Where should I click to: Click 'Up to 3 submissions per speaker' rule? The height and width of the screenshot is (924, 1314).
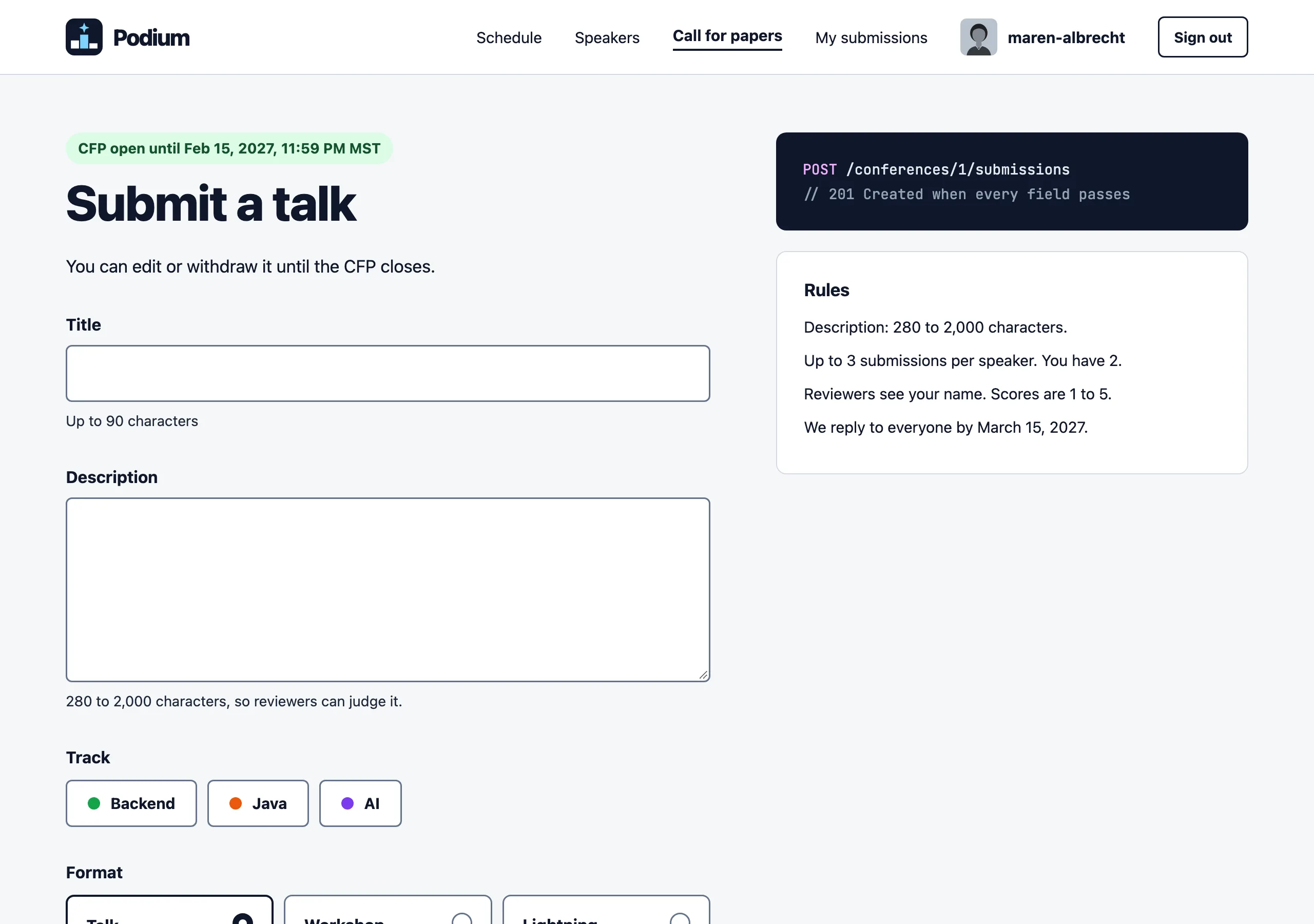pos(962,361)
